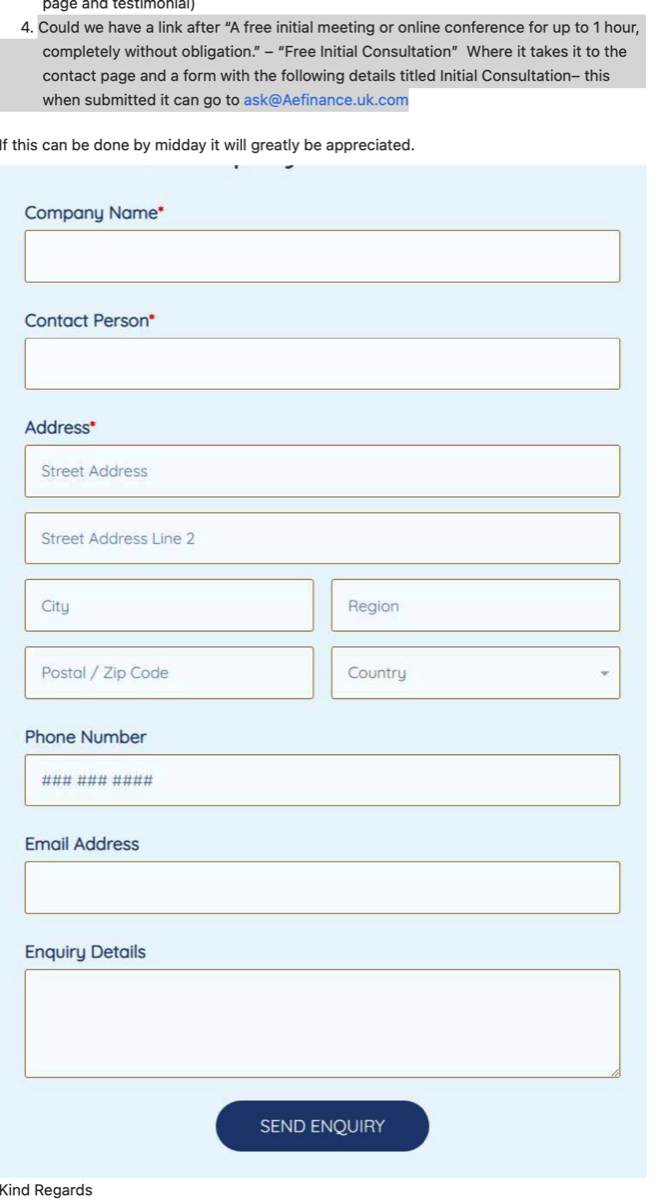Click the Phone Number input box

click(x=322, y=780)
